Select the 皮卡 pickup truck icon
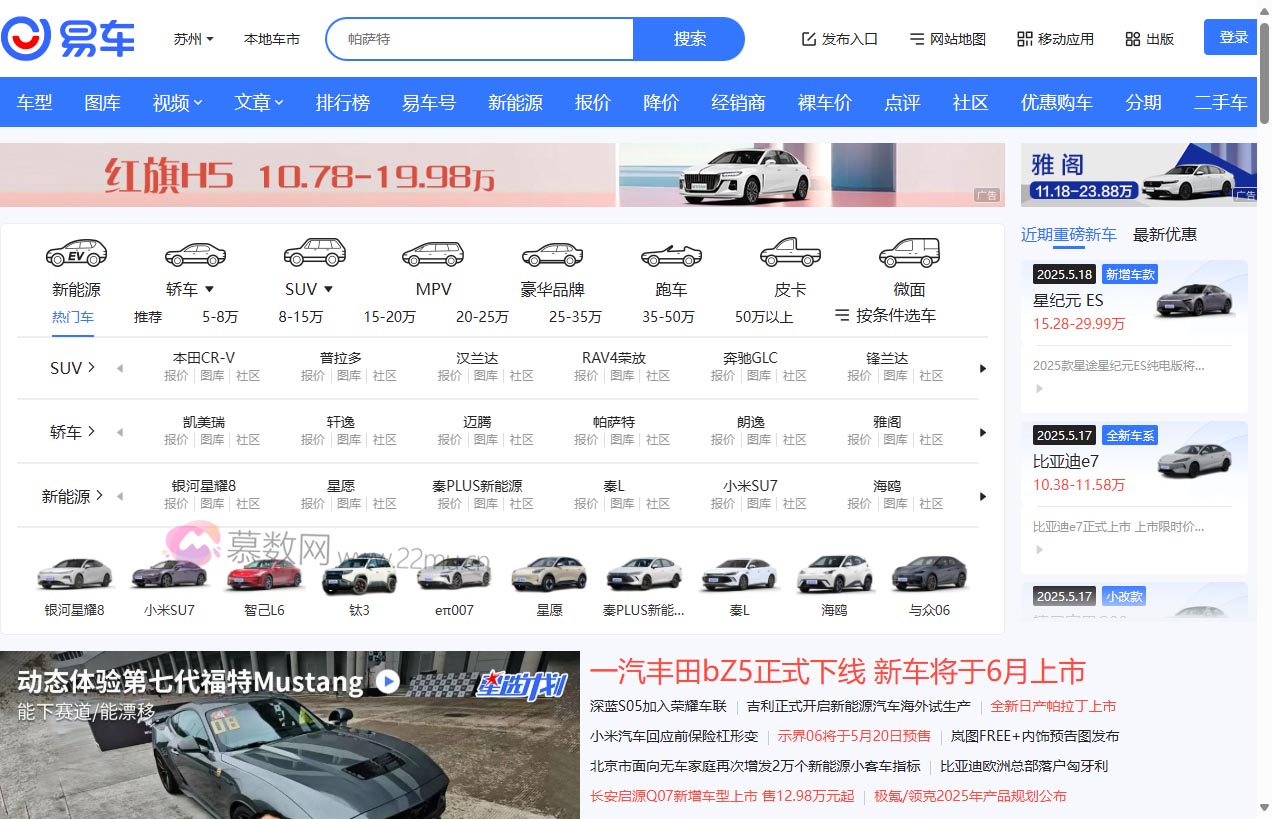This screenshot has height=819, width=1272. [789, 253]
